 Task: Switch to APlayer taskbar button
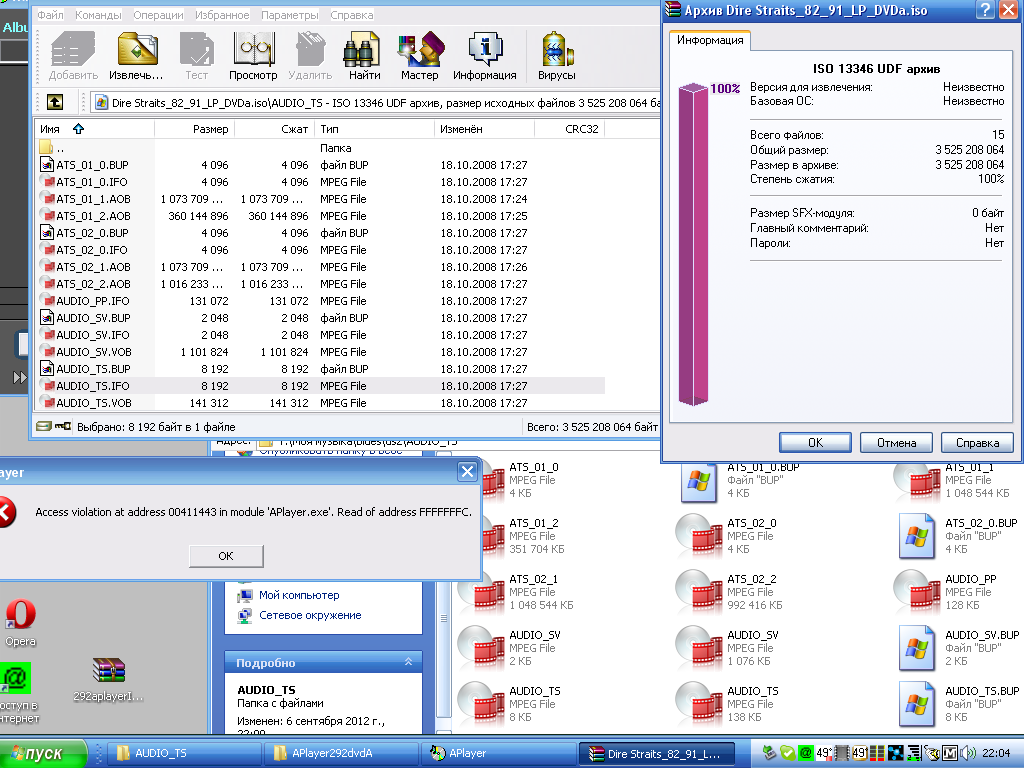coord(499,754)
